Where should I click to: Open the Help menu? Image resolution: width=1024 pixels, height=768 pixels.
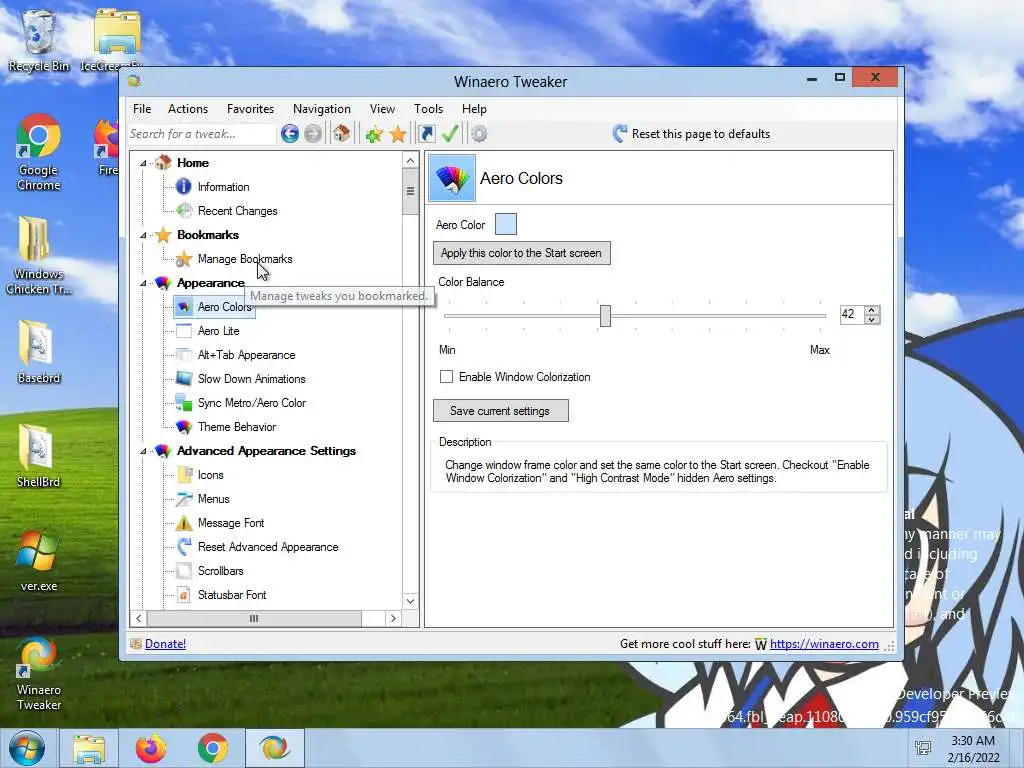(x=474, y=109)
